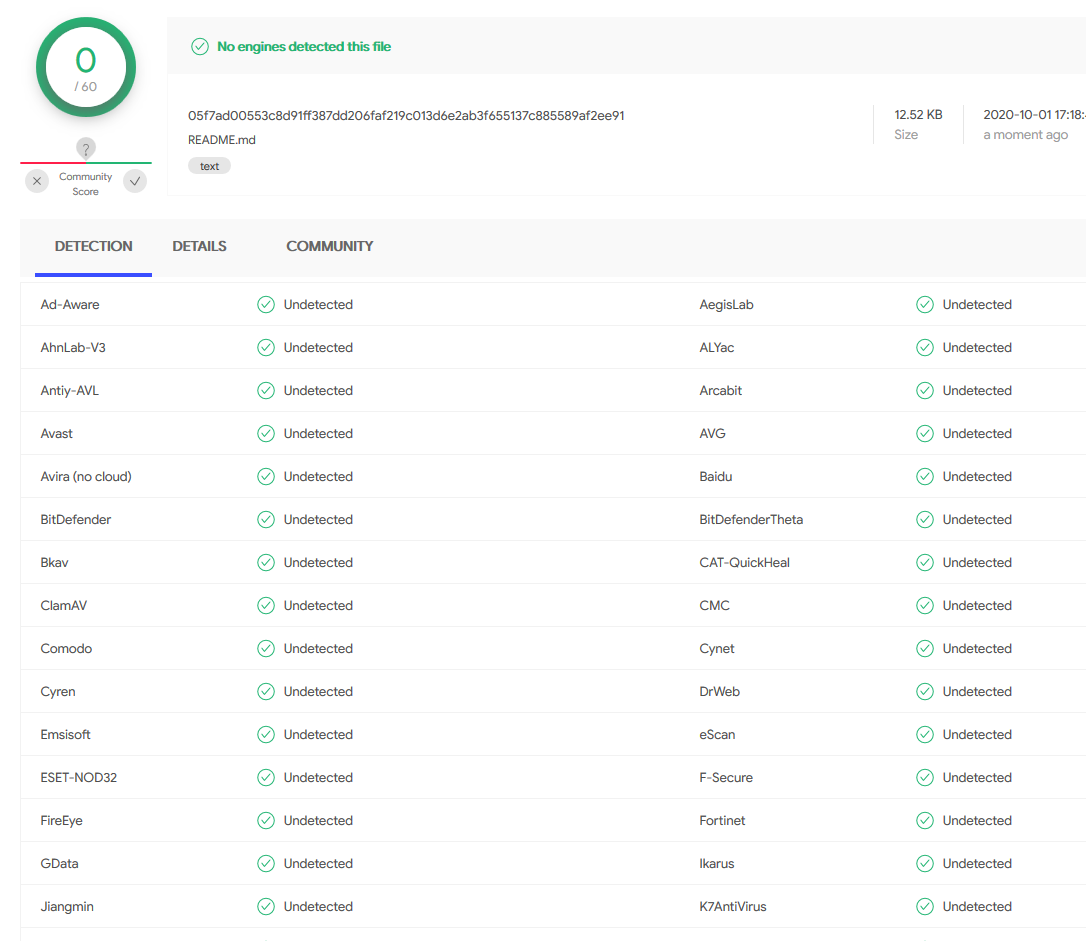Click the README.md file name
Viewport: 1086px width, 941px height.
coord(222,140)
